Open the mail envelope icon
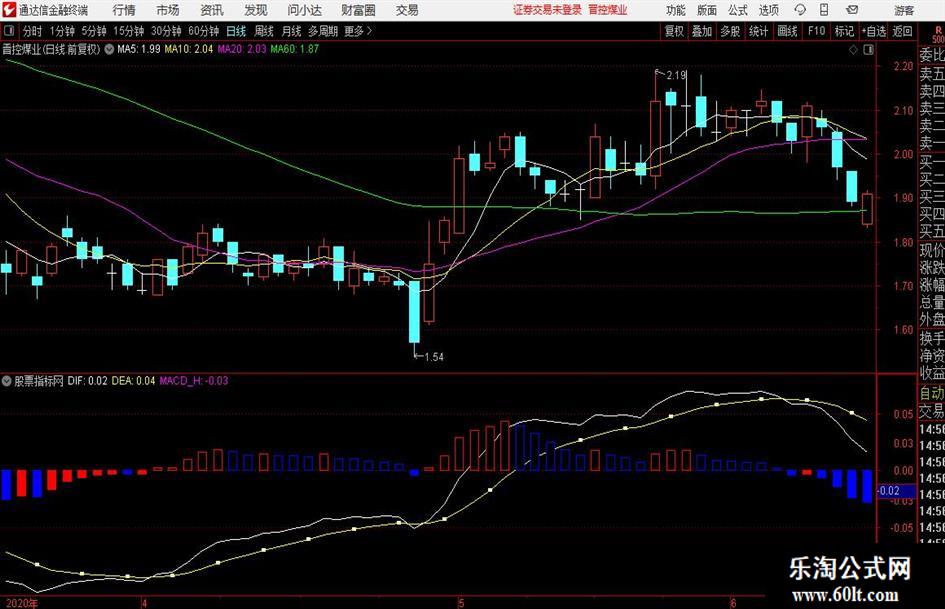 [852, 10]
